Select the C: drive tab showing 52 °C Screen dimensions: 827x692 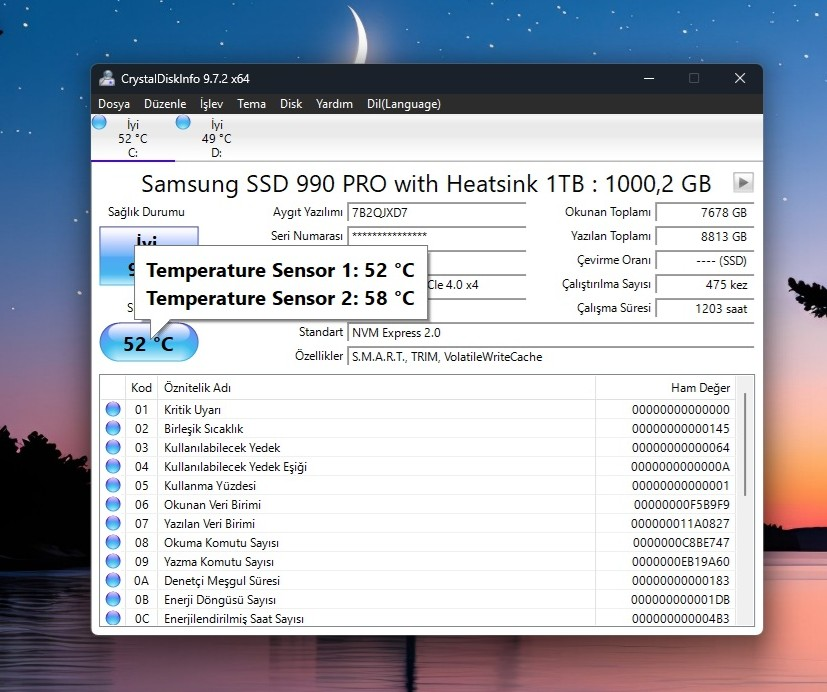pos(133,138)
